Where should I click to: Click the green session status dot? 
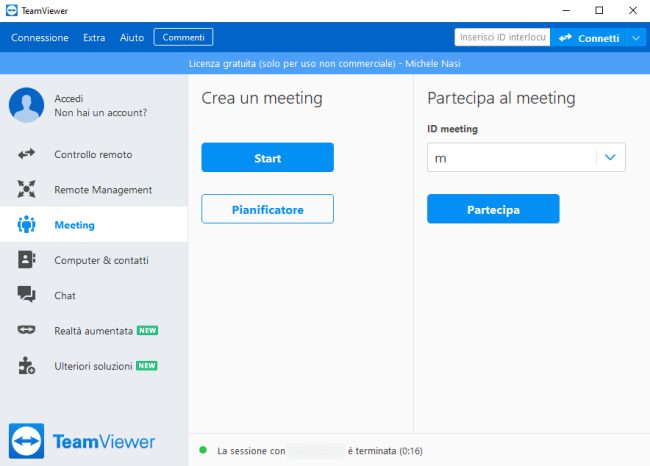point(203,450)
